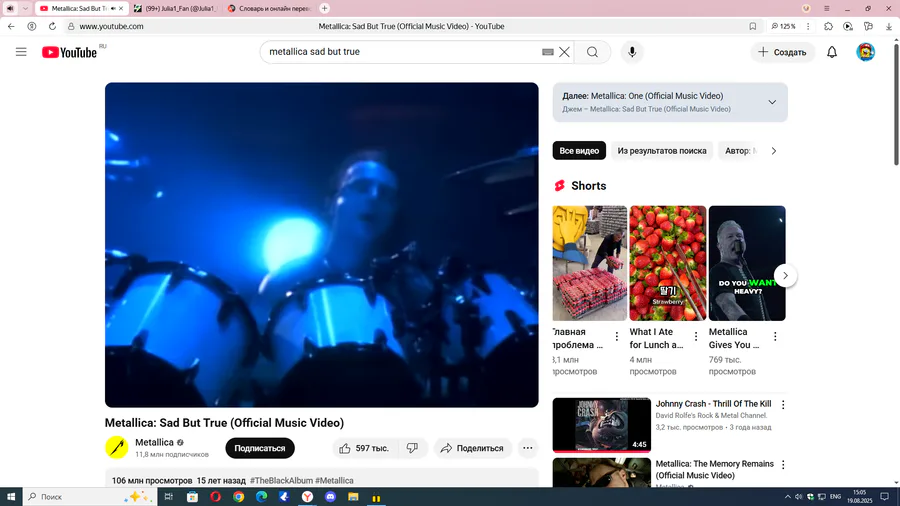Viewport: 900px width, 506px height.
Task: Select the Все видео filter chip
Action: coord(579,151)
